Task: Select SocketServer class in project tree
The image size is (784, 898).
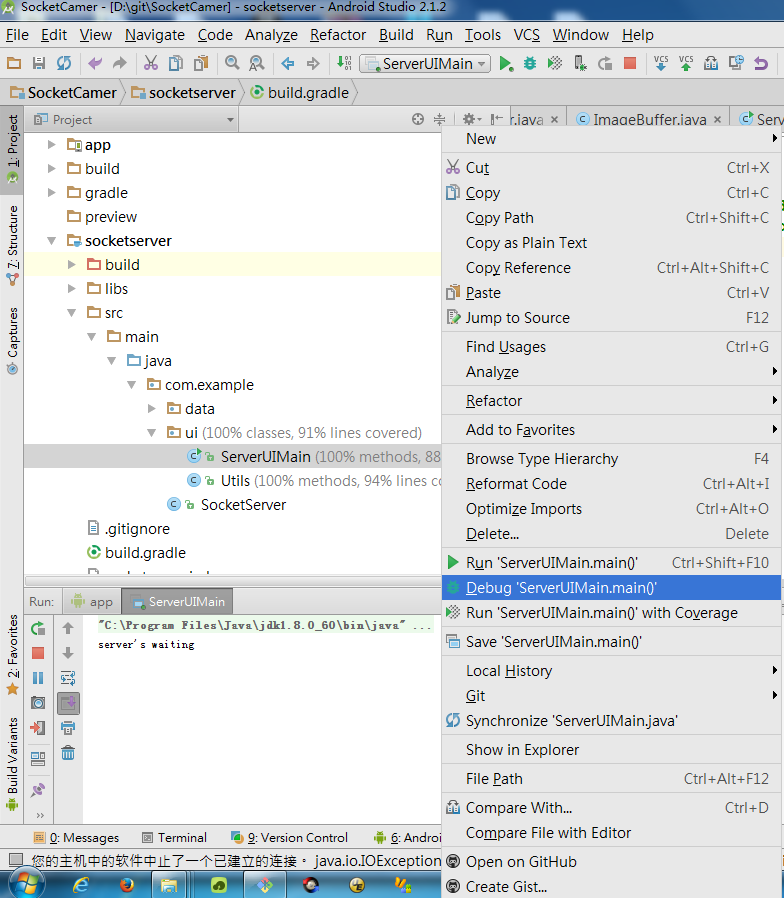Action: point(243,505)
